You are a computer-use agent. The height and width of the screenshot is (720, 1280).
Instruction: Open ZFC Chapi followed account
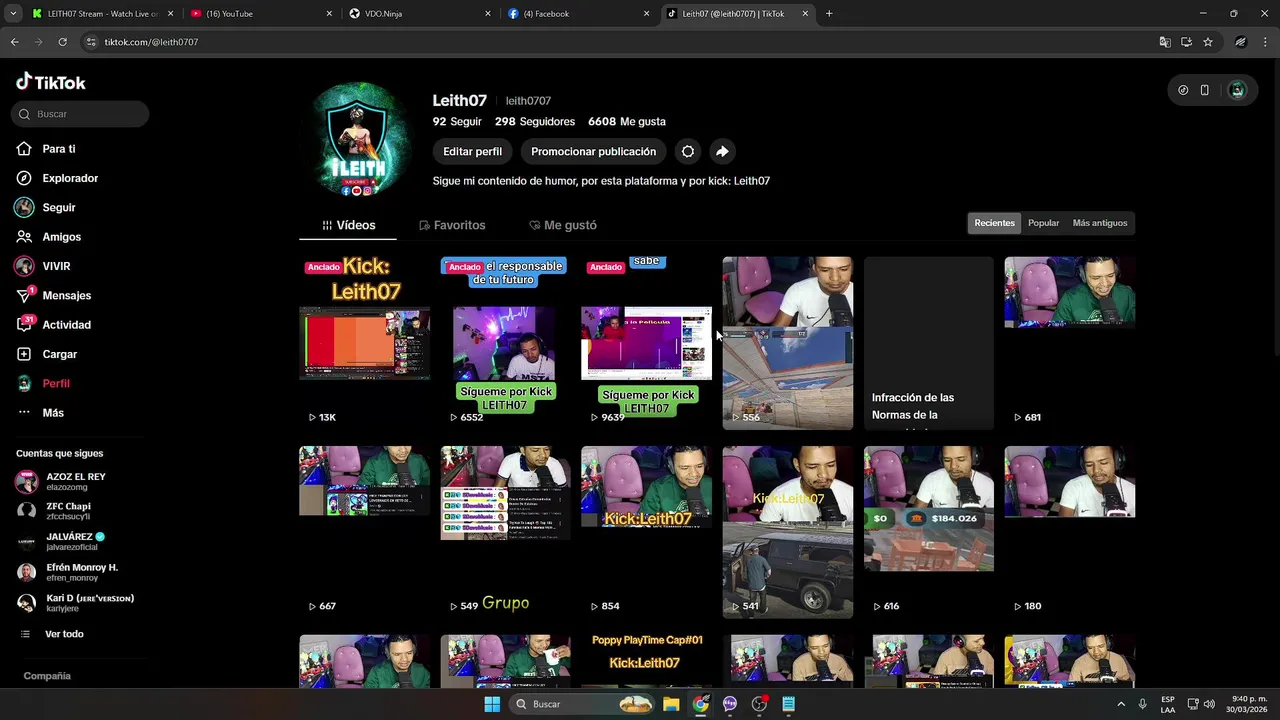coord(68,511)
